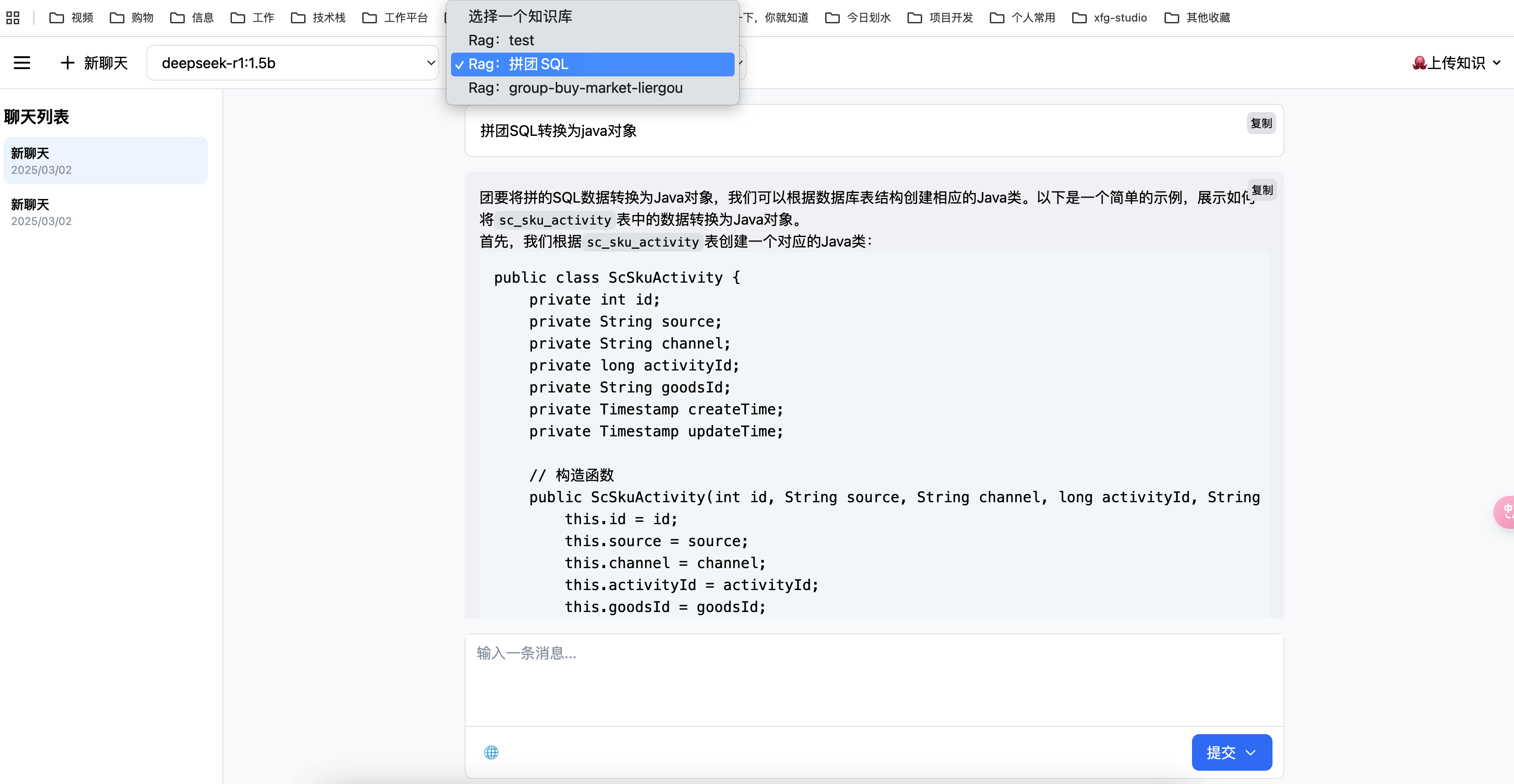Image resolution: width=1514 pixels, height=784 pixels.
Task: Select the first 新聊天 conversation in list
Action: [x=106, y=161]
